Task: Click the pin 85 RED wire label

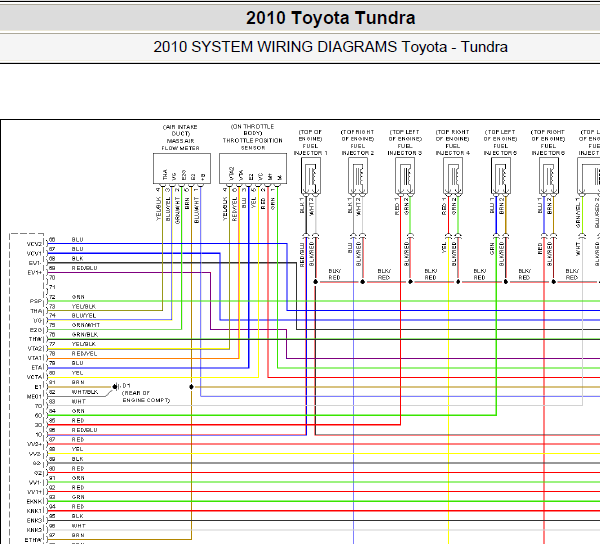Action: click(x=78, y=420)
